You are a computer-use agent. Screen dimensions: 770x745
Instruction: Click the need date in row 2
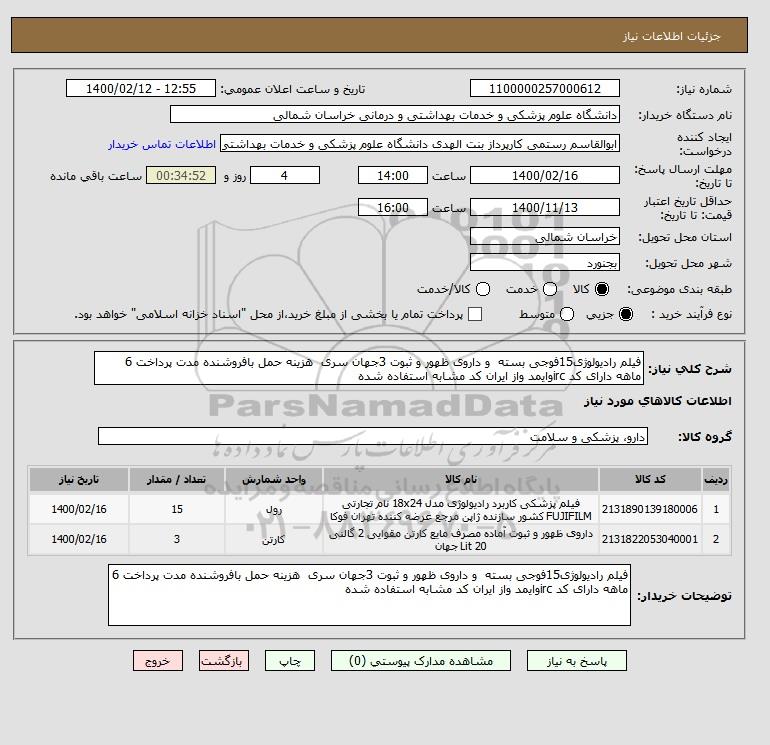coord(79,540)
